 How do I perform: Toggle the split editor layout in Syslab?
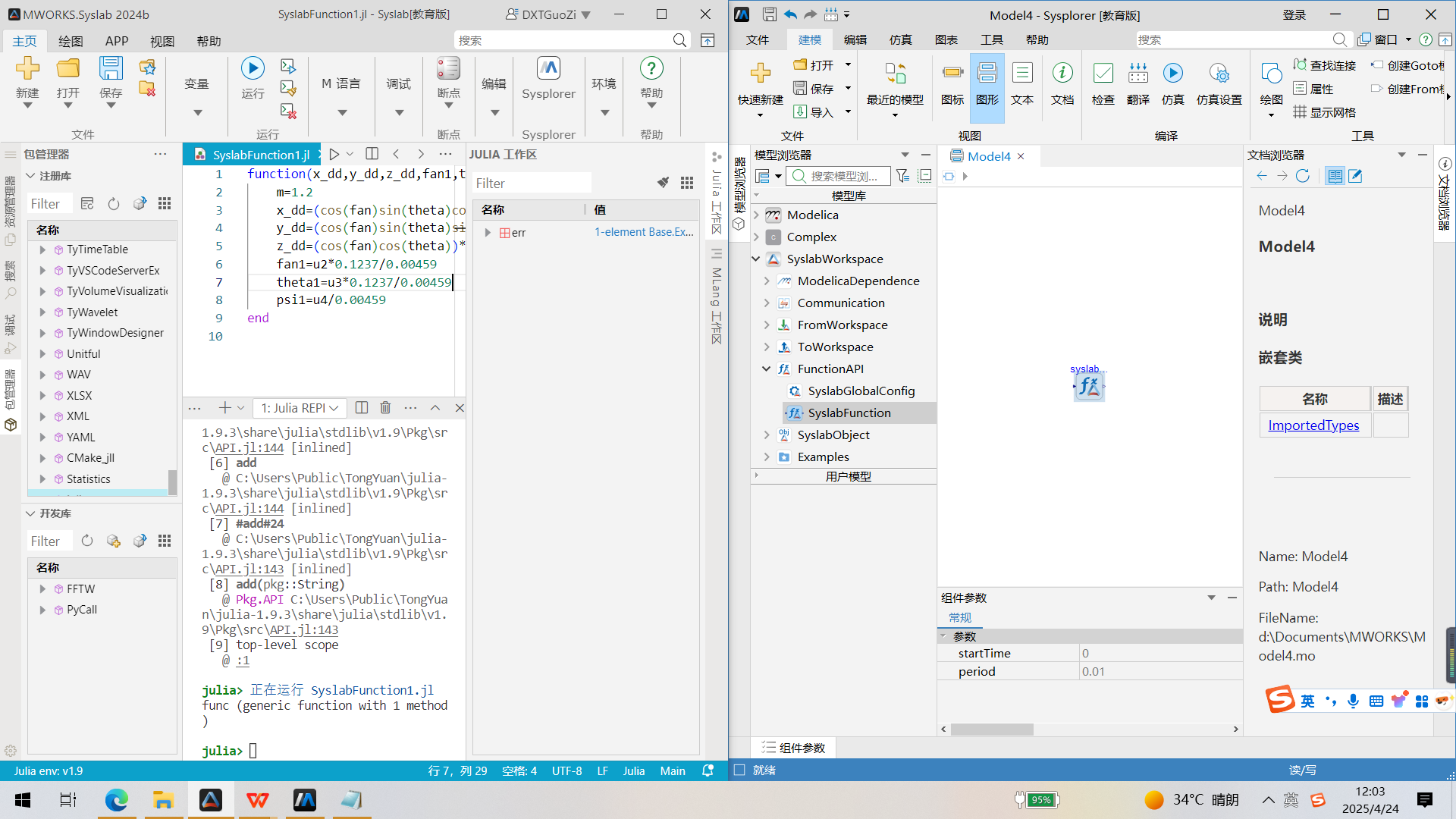[x=372, y=154]
